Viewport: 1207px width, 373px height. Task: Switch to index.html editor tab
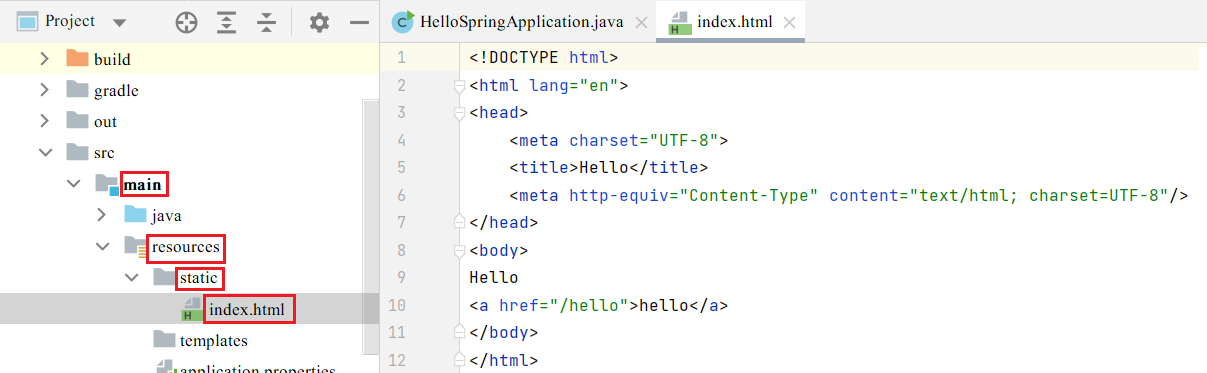point(730,21)
